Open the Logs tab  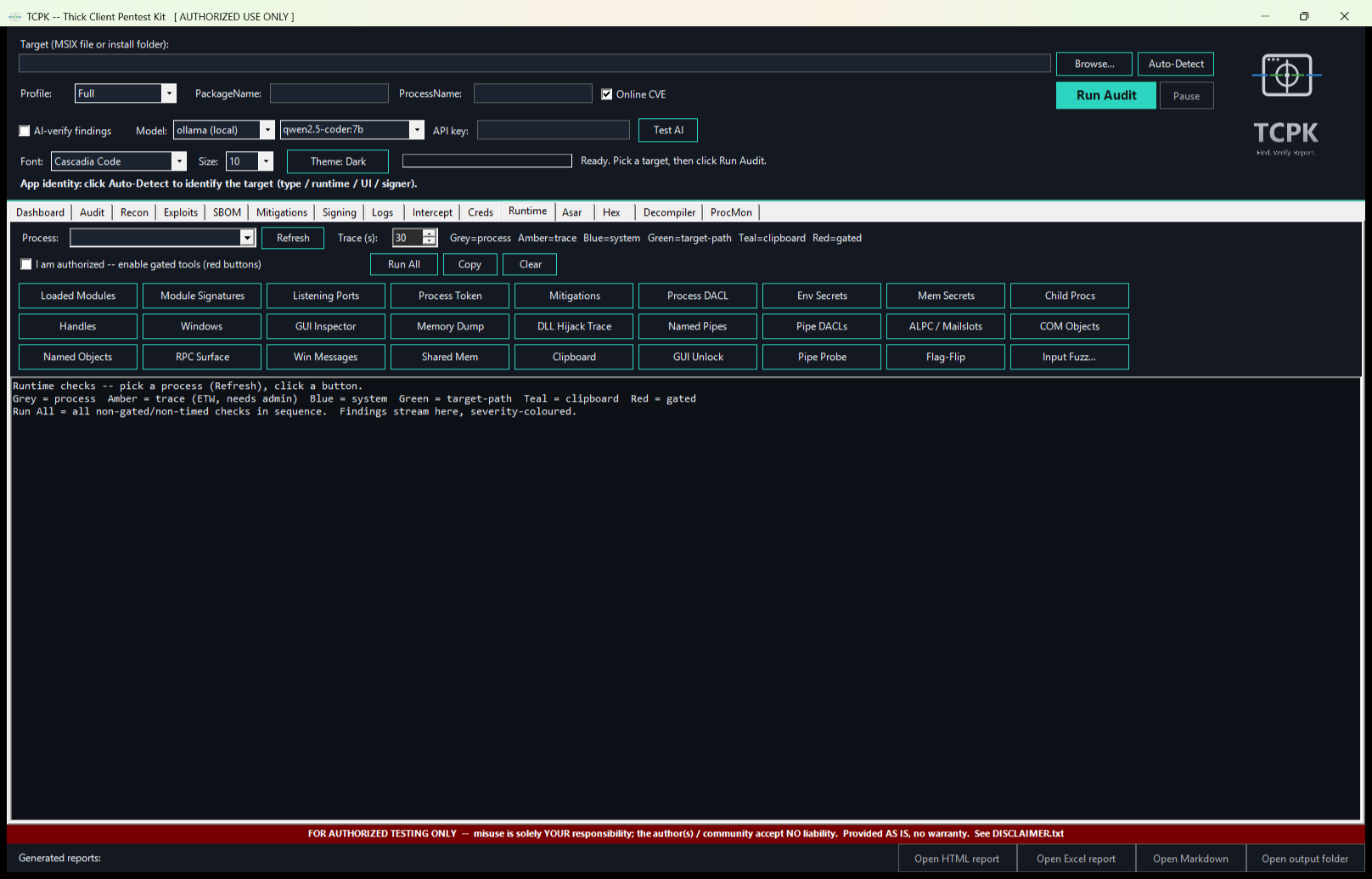coord(383,212)
